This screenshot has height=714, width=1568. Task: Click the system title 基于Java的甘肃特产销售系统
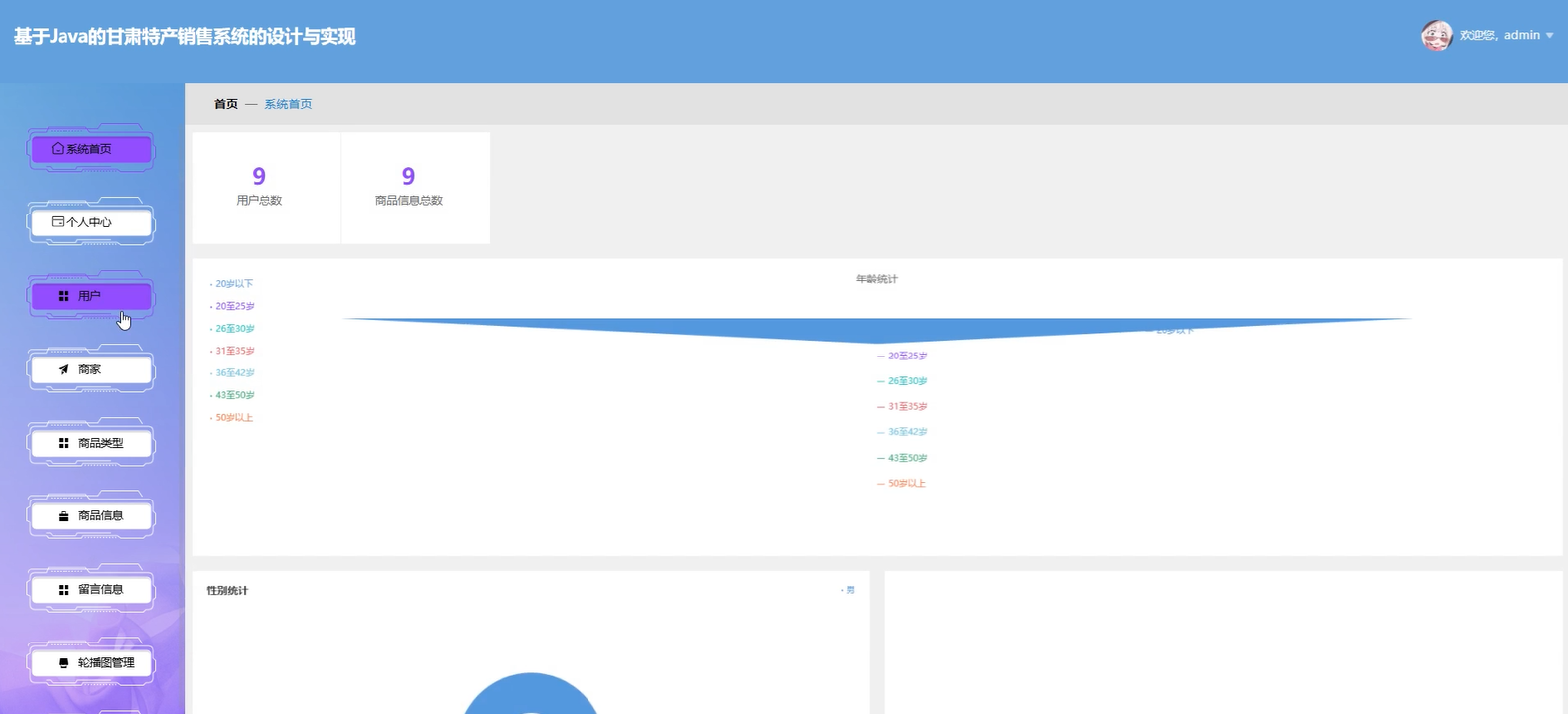click(185, 37)
